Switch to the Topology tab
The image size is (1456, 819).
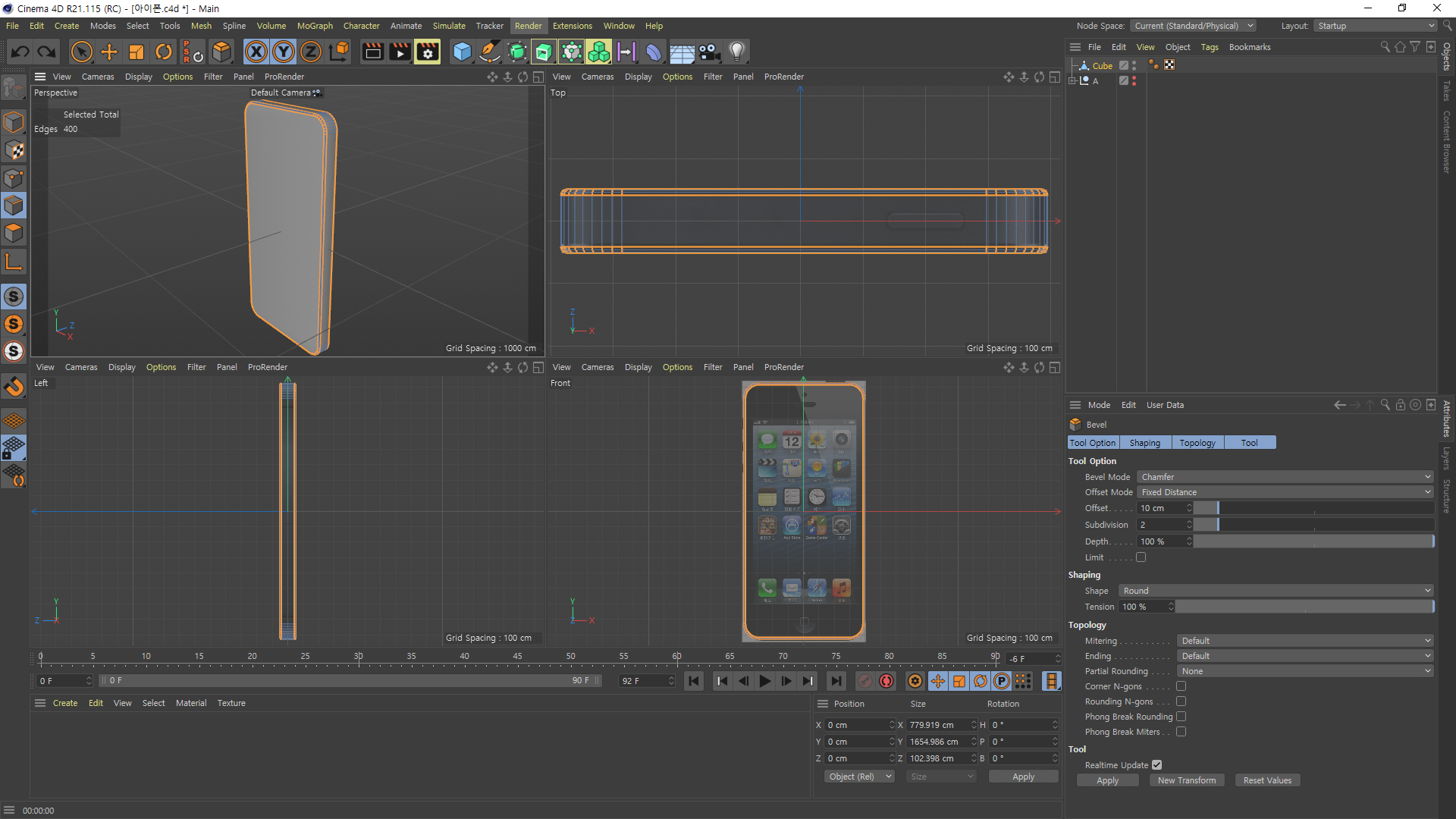pyautogui.click(x=1197, y=443)
